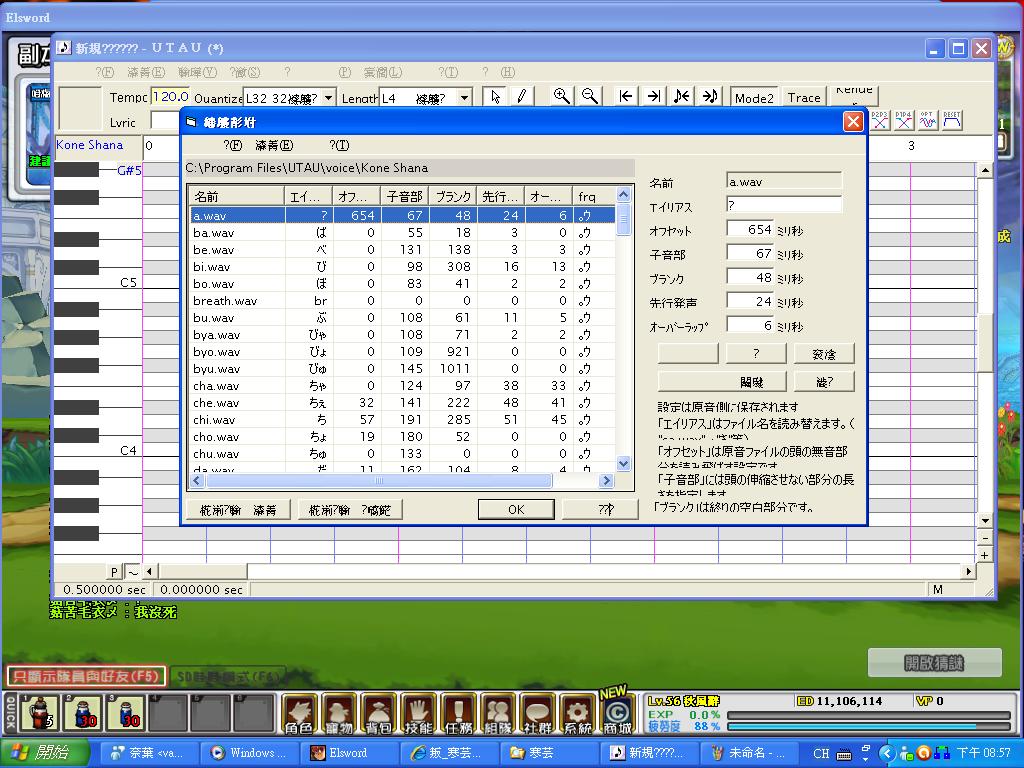Click the RESET envelope icon
This screenshot has height=768, width=1024.
pos(952,120)
